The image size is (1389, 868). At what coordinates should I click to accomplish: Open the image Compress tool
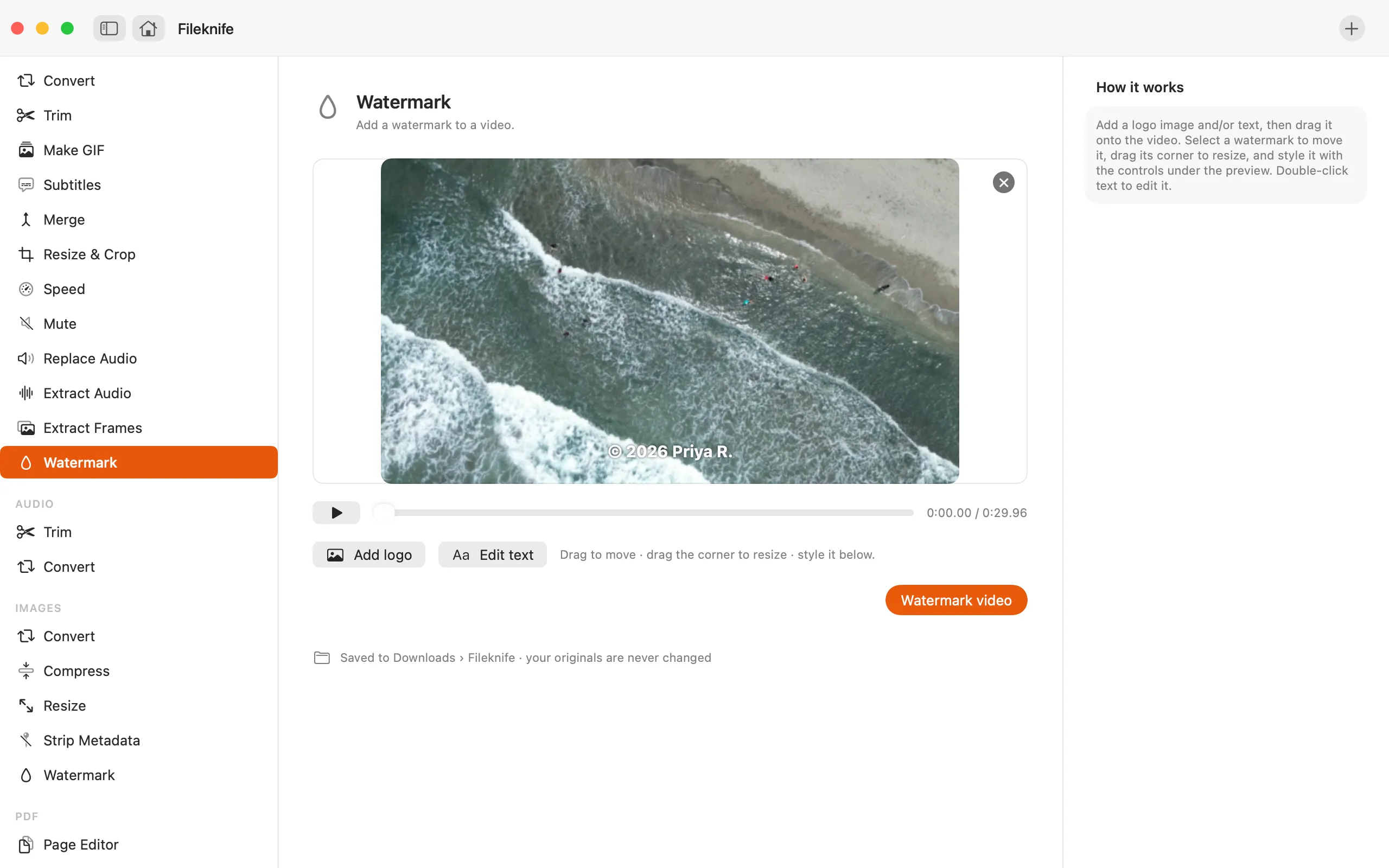click(x=139, y=671)
